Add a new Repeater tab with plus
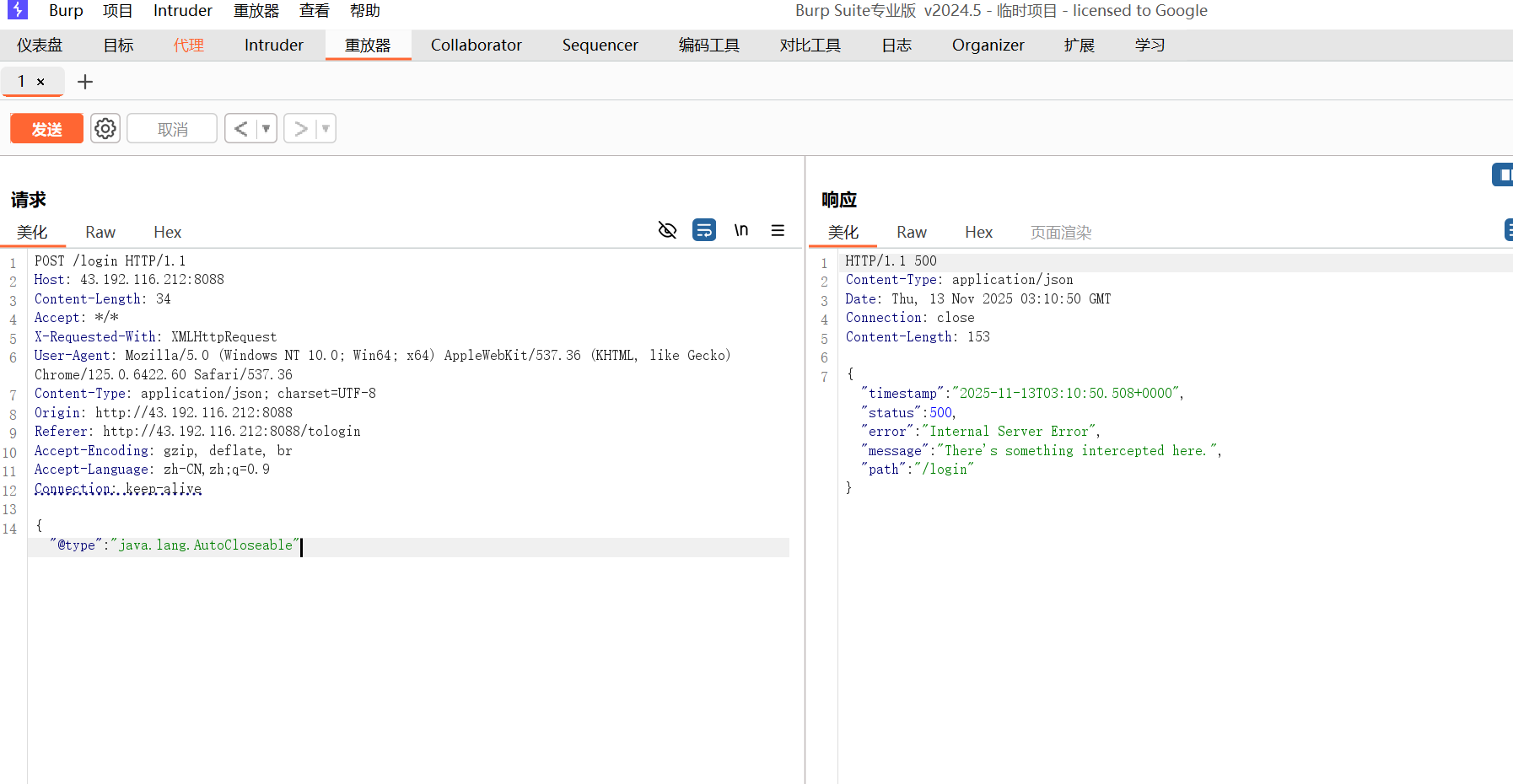Image resolution: width=1513 pixels, height=784 pixels. tap(84, 82)
